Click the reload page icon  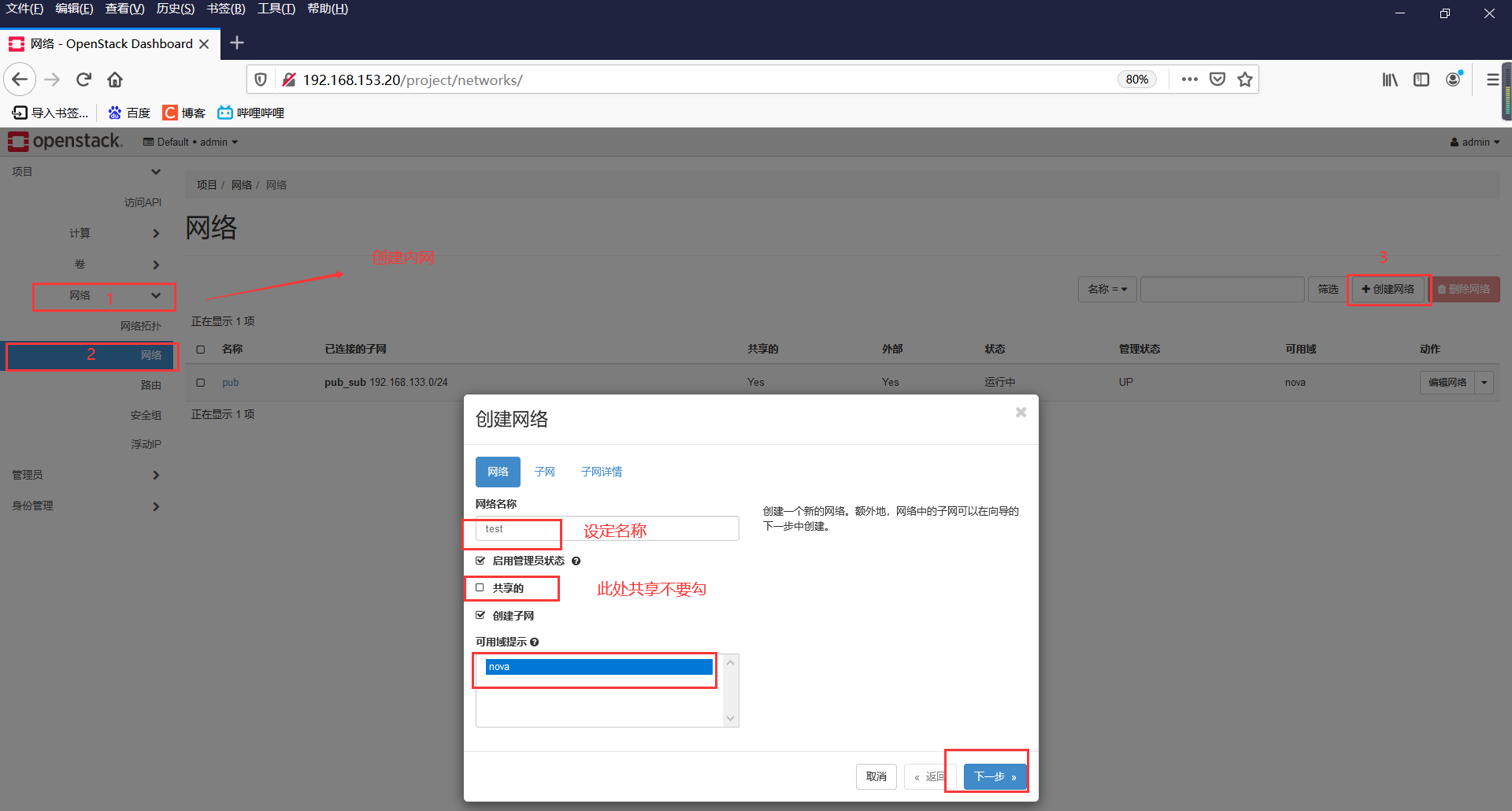tap(83, 79)
